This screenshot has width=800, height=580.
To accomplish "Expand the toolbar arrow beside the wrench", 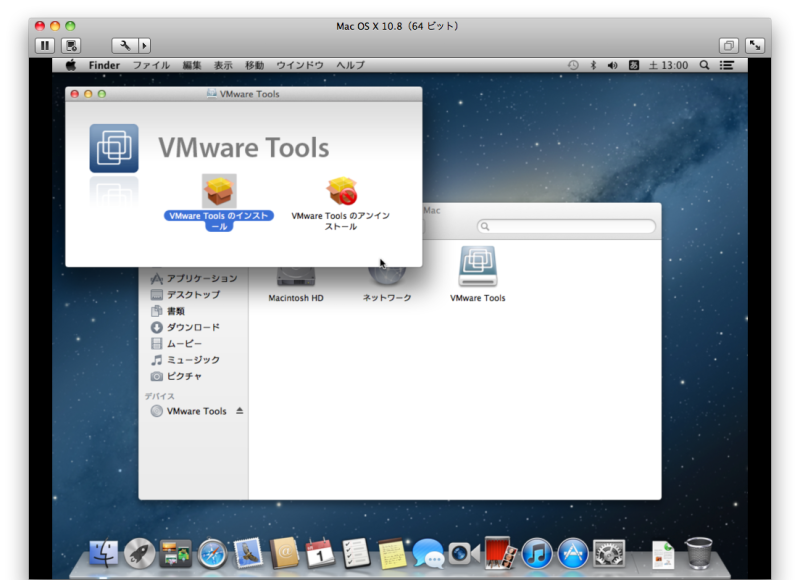I will [144, 46].
